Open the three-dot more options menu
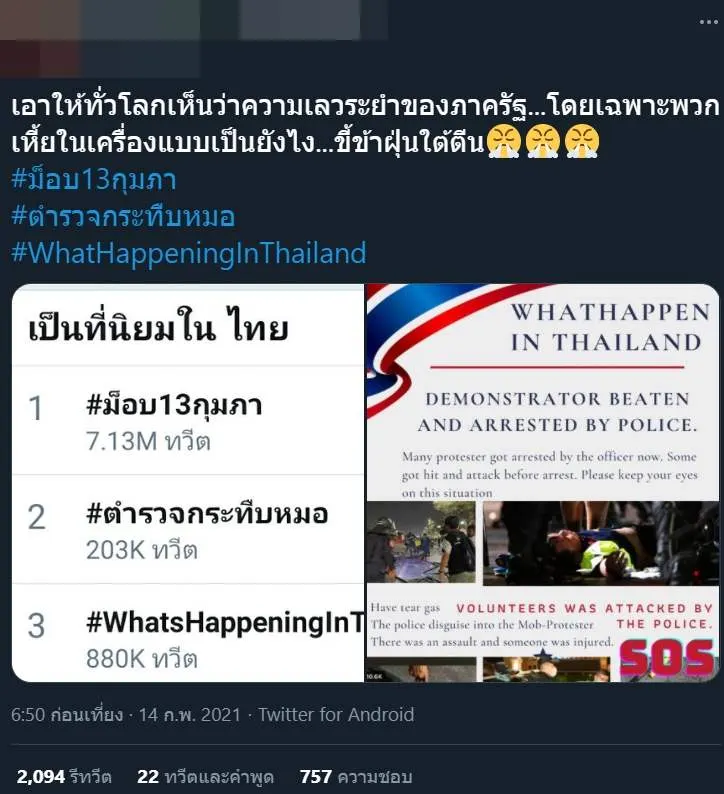This screenshot has width=724, height=794. pos(708,22)
